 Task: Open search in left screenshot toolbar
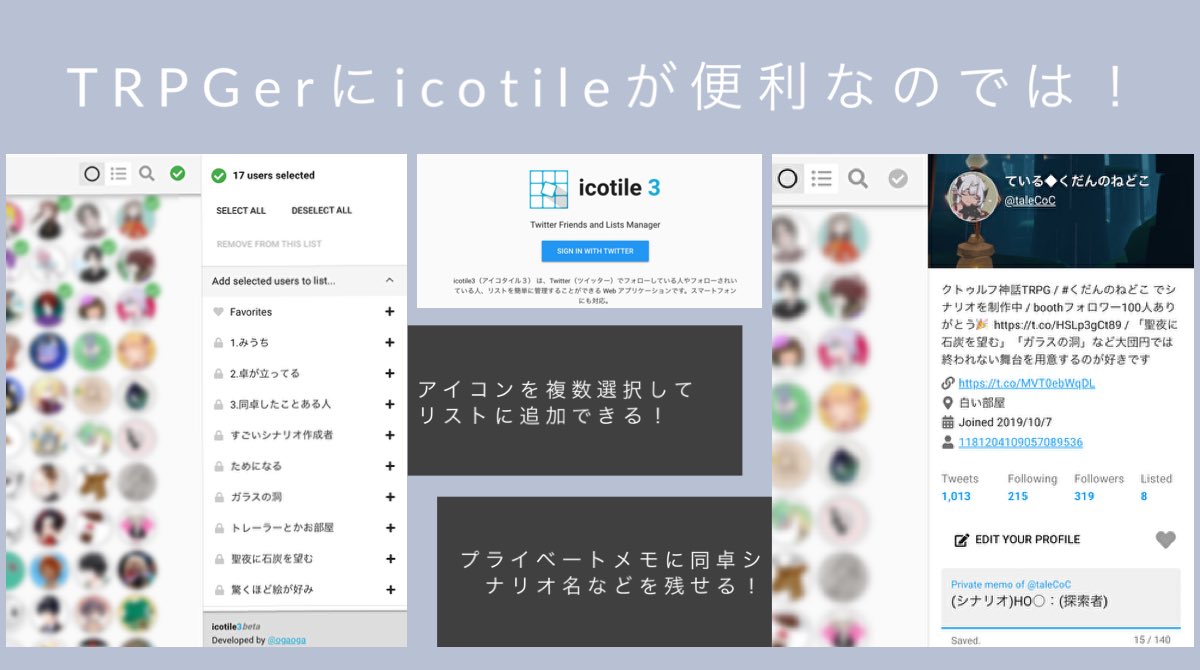(x=147, y=174)
